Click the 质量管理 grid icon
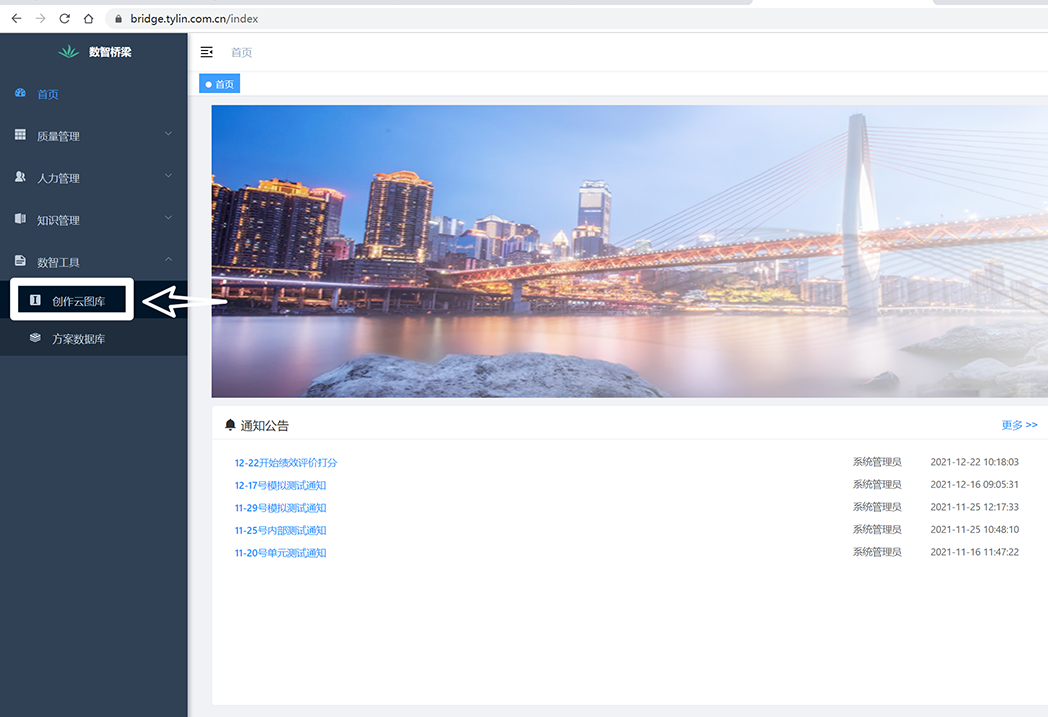 (20, 135)
